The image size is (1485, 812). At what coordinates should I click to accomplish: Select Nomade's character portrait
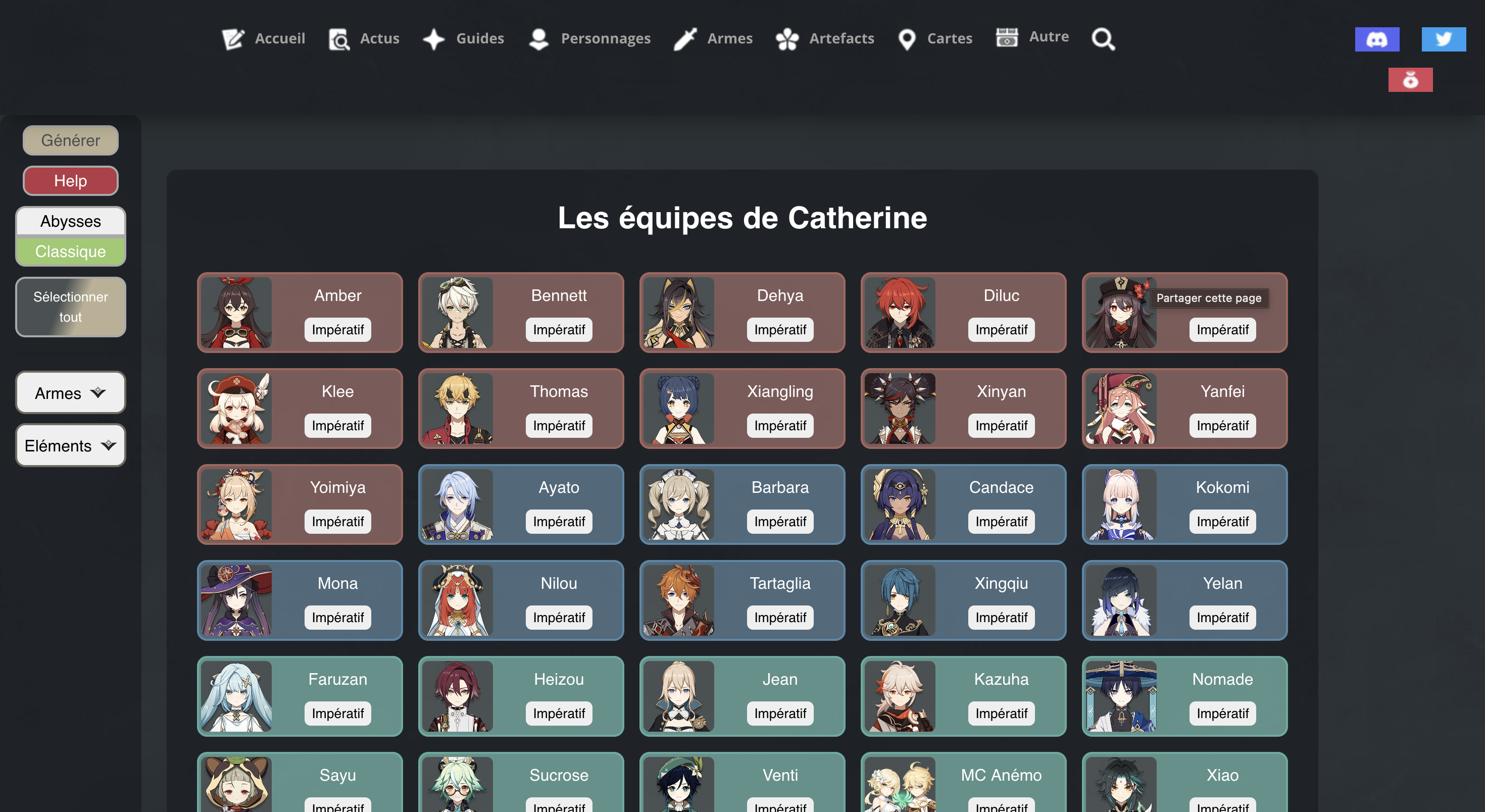pos(1121,696)
